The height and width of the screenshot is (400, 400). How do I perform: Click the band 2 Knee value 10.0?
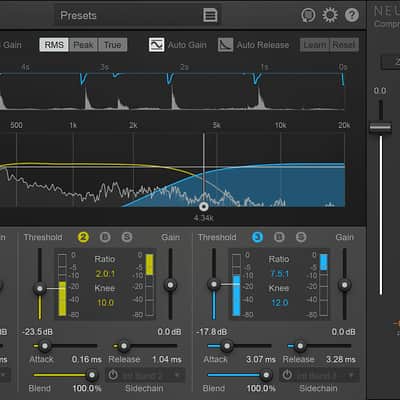point(105,303)
